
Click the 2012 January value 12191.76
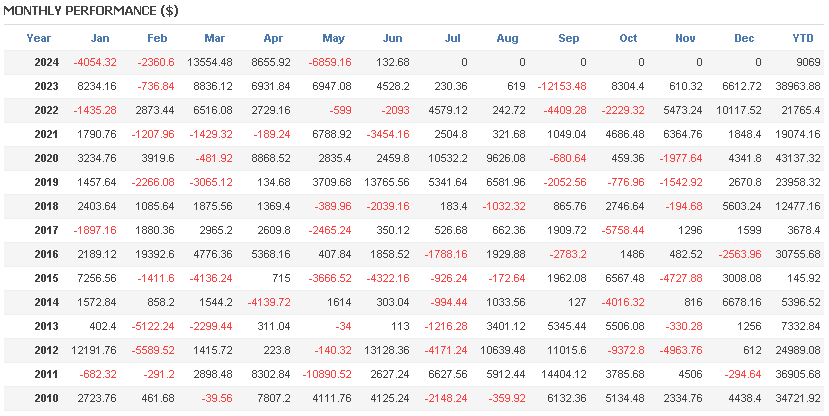[x=90, y=348]
